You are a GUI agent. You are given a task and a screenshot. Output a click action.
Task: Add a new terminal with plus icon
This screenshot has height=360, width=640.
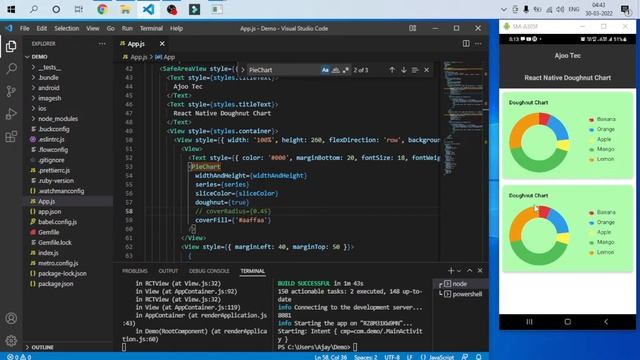451,271
